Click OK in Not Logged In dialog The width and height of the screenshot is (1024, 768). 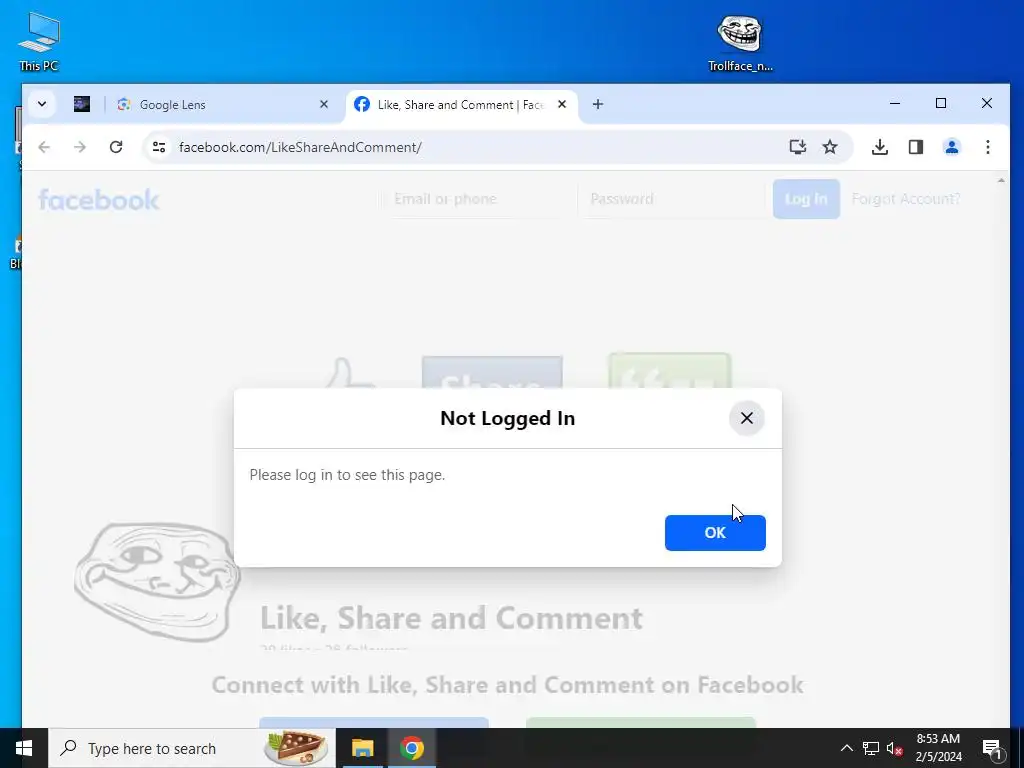pyautogui.click(x=715, y=533)
